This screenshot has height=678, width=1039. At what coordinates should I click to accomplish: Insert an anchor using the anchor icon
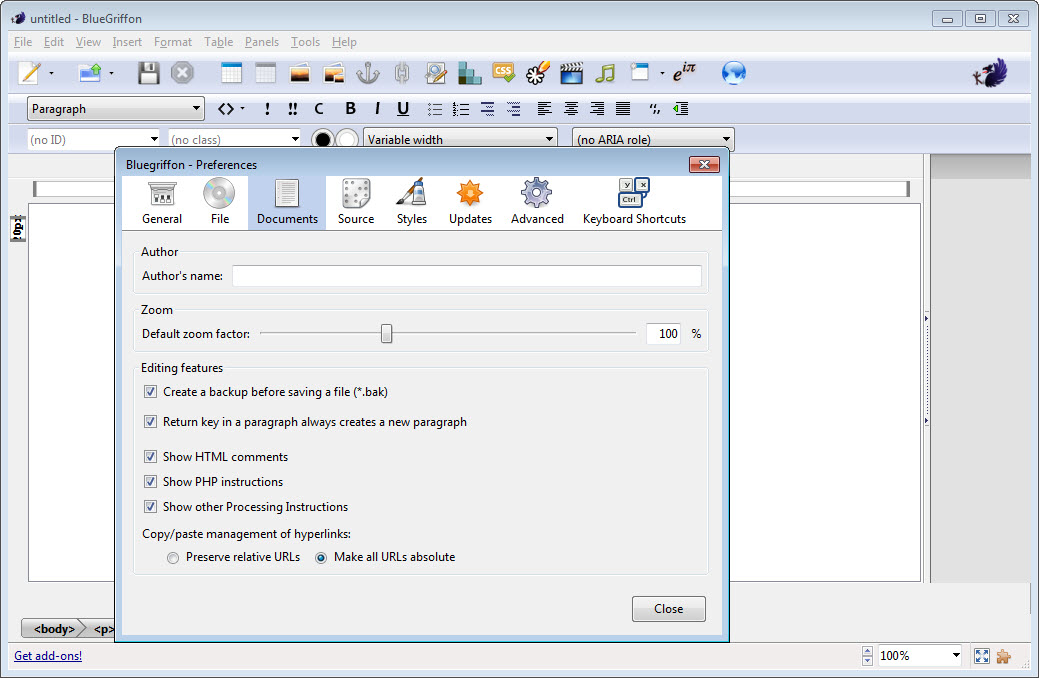pos(368,73)
